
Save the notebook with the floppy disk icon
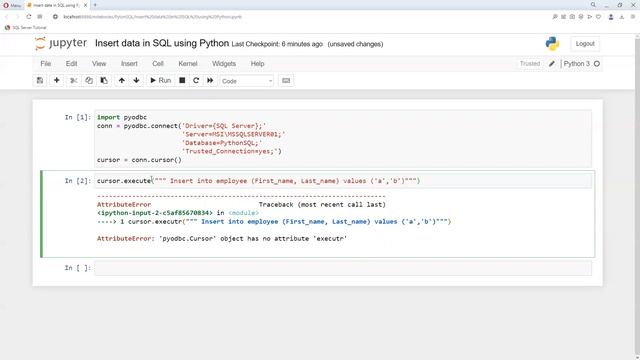point(40,80)
